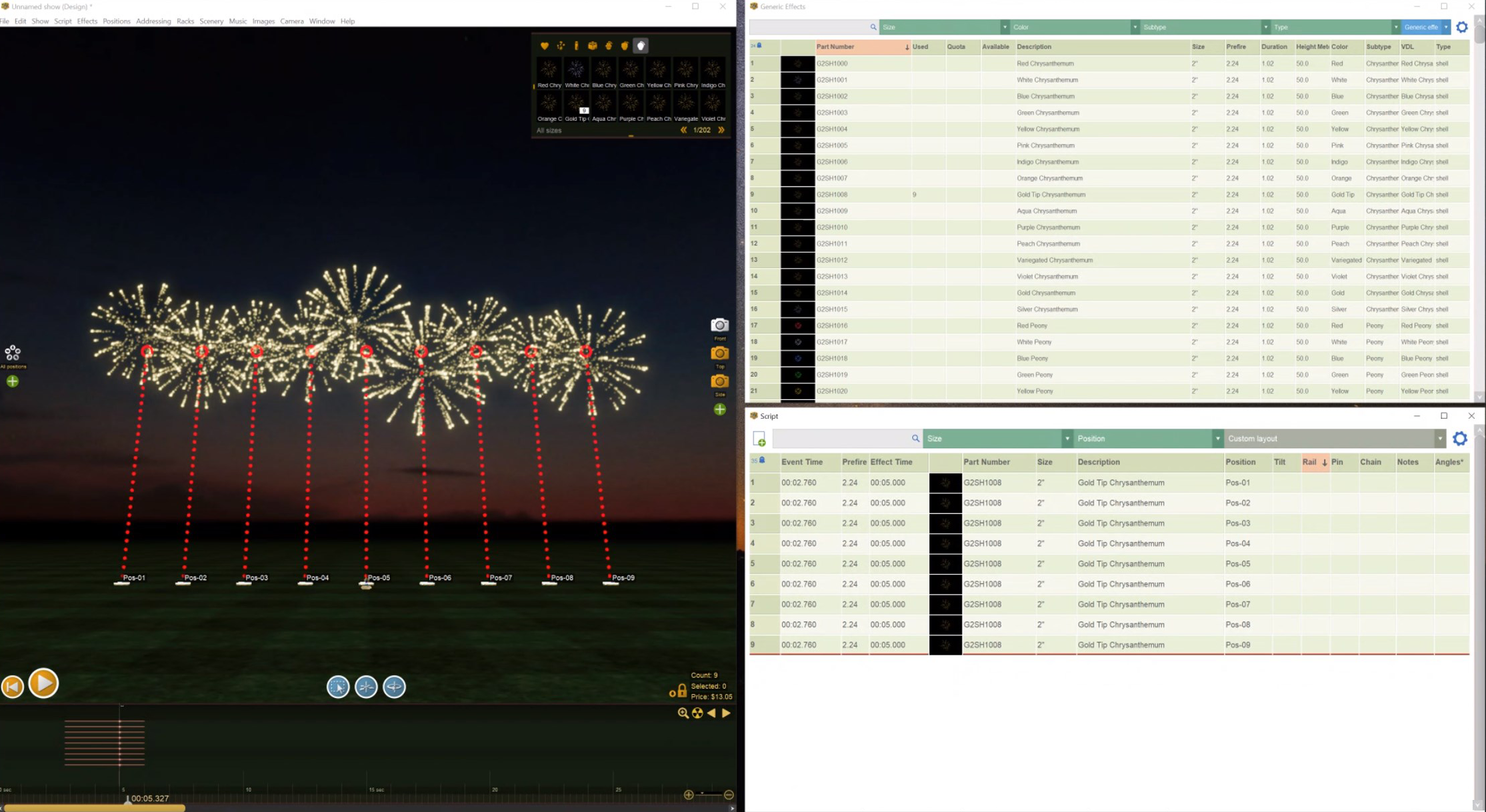Toggle the hazard icon above the timeline
Screen dimensions: 1486x812
(697, 713)
